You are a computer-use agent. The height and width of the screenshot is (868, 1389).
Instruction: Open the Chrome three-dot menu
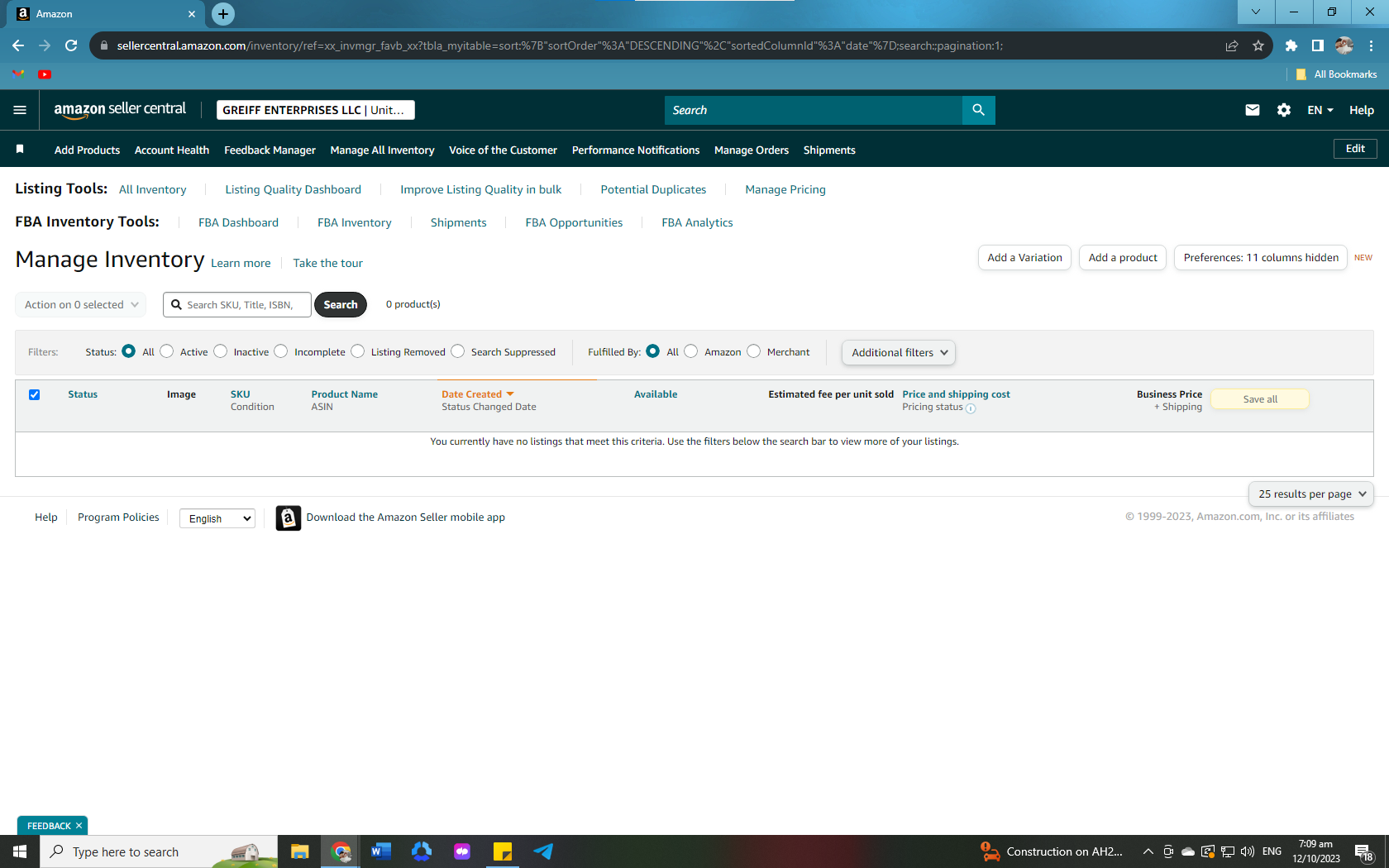click(x=1372, y=45)
